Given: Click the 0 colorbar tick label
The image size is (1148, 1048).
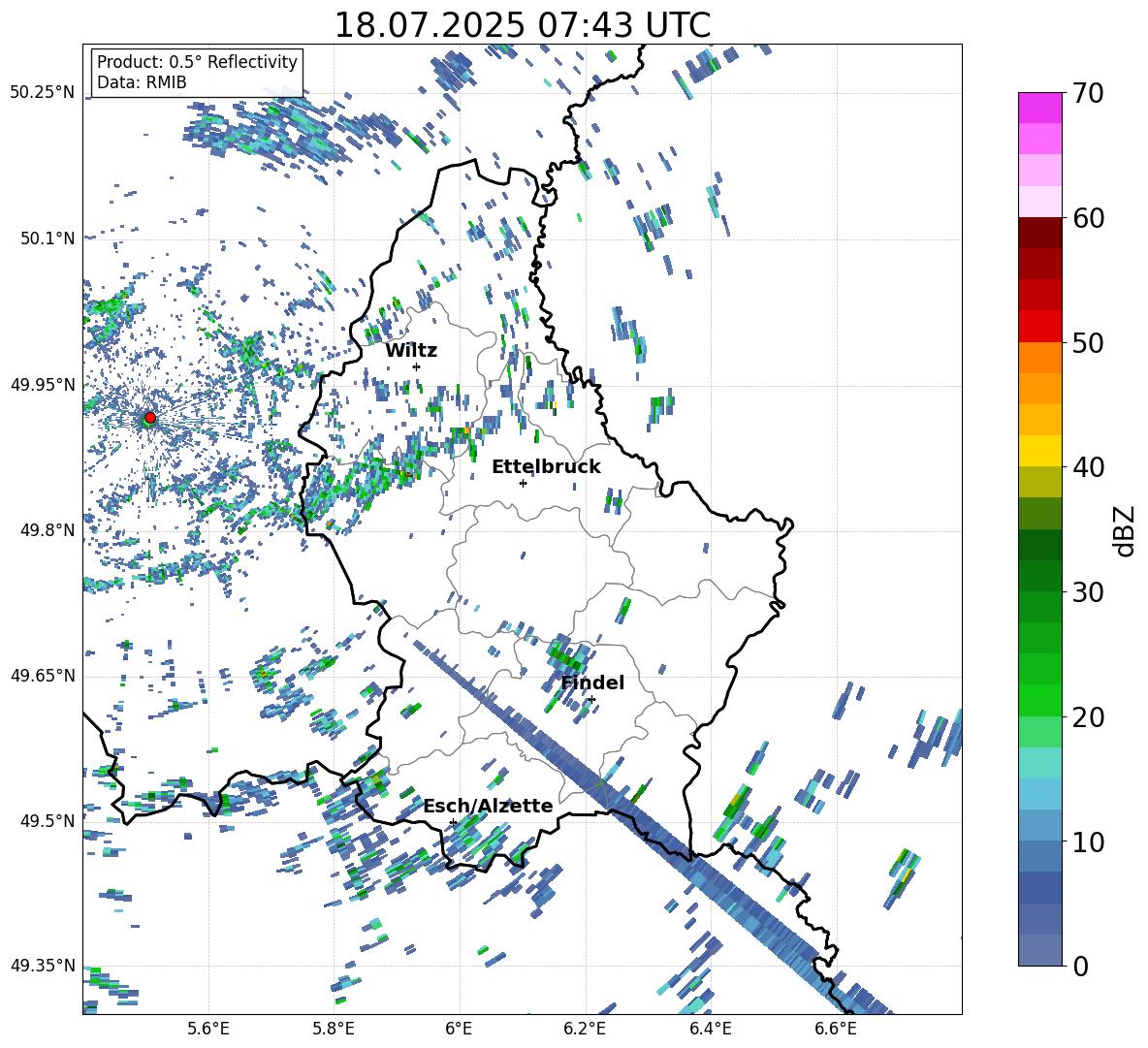Looking at the screenshot, I should (x=1079, y=966).
